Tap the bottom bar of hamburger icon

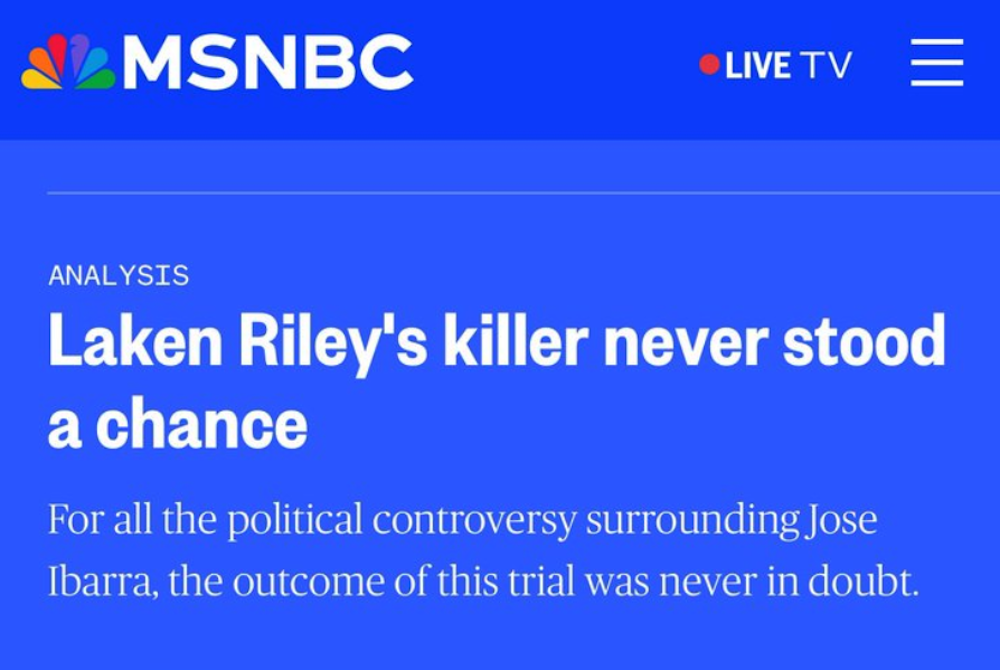tap(937, 83)
